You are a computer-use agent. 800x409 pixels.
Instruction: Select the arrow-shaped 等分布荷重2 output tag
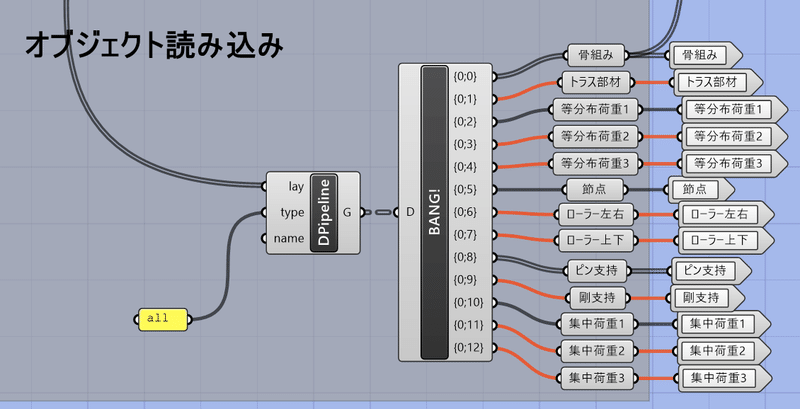click(735, 136)
